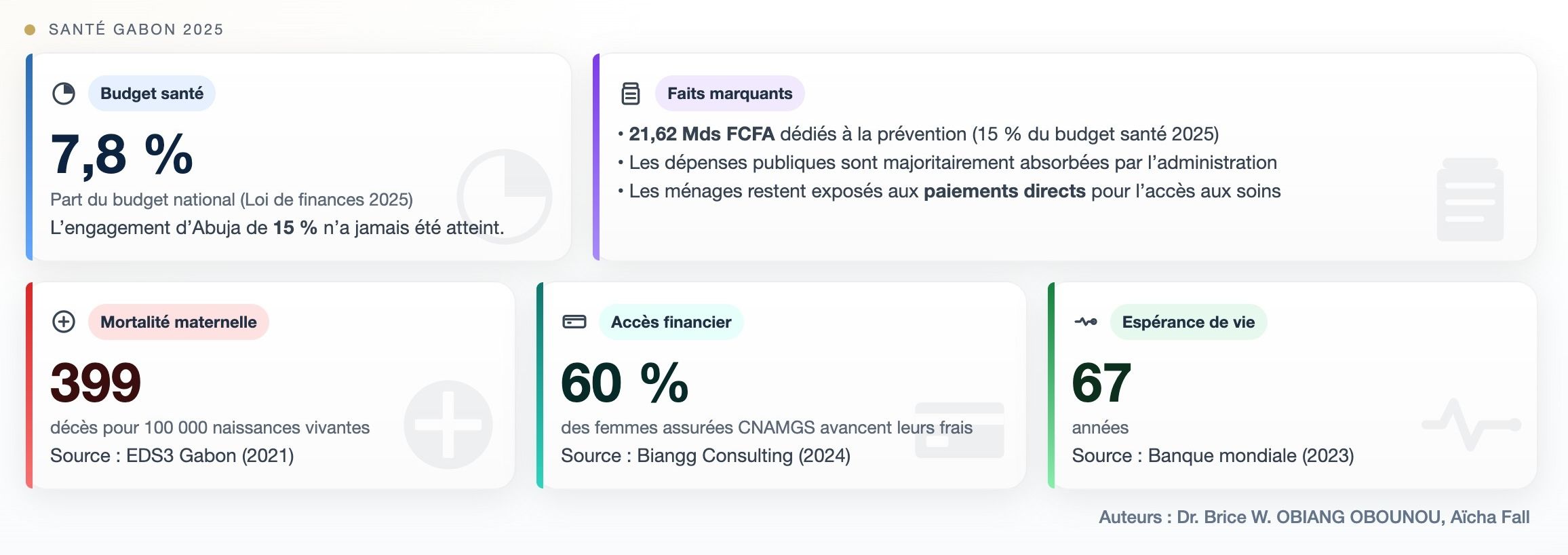Click the 7,8 % budget figure
1568x555 pixels.
pyautogui.click(x=122, y=155)
